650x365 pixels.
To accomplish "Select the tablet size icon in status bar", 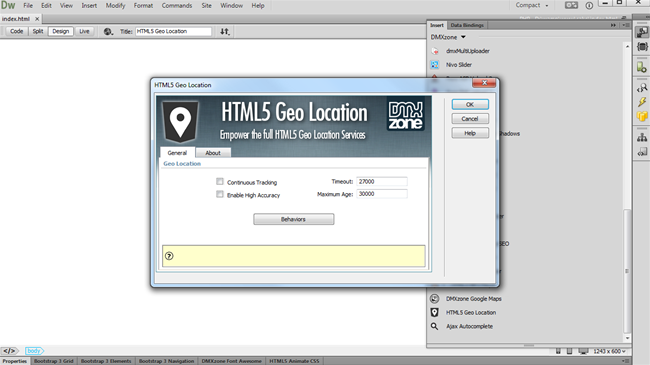I will pos(570,351).
